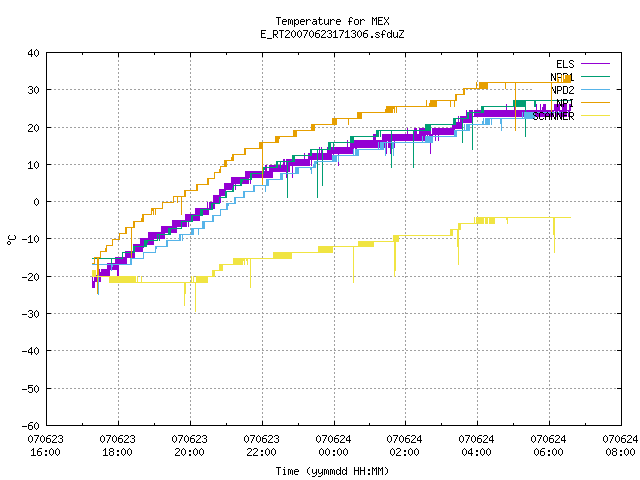This screenshot has height=480, width=640.
Task: Click the y-axis label -20
Action: [x=31, y=277]
